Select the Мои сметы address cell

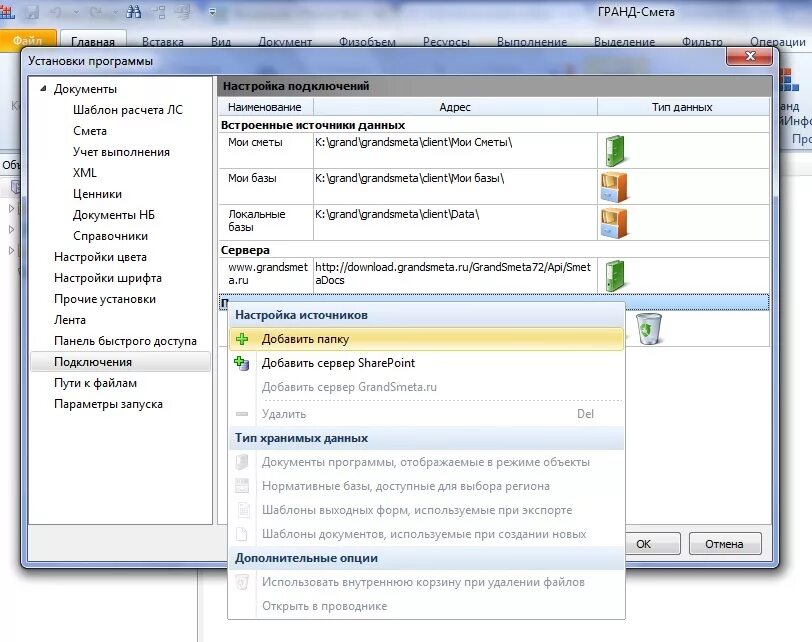click(x=455, y=150)
